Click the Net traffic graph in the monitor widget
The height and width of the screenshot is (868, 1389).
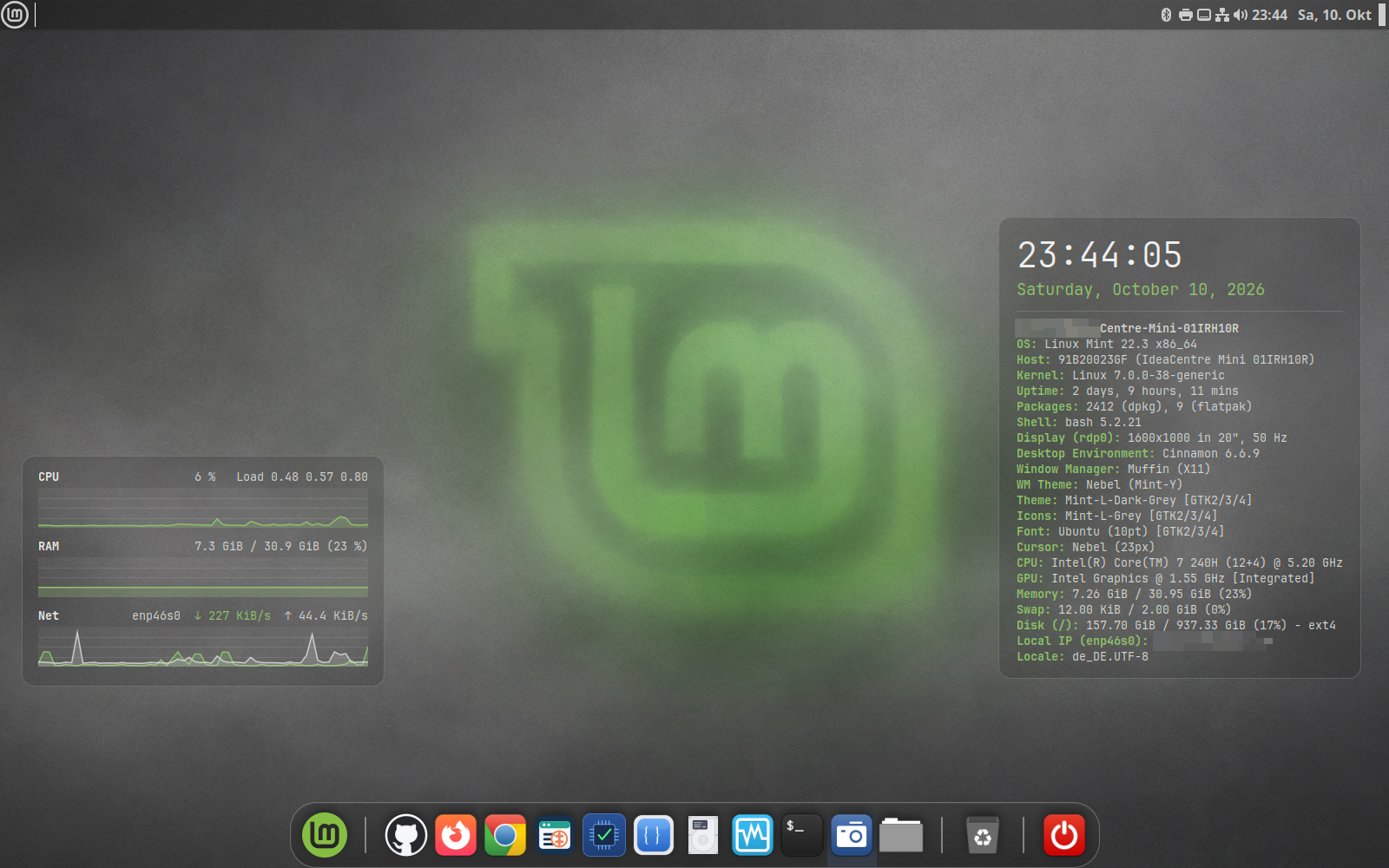[x=203, y=648]
